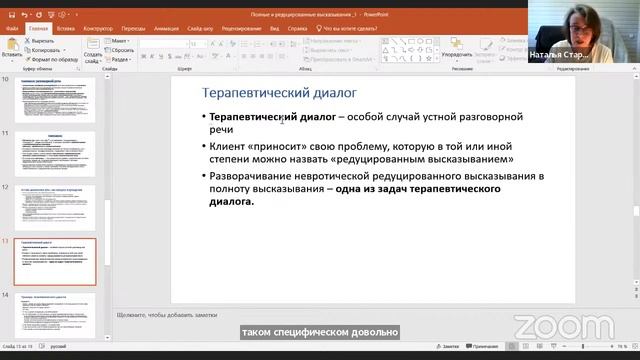Save the presentation via the floppy disk icon
Viewport: 640px width, 360px height.
(x=12, y=15)
